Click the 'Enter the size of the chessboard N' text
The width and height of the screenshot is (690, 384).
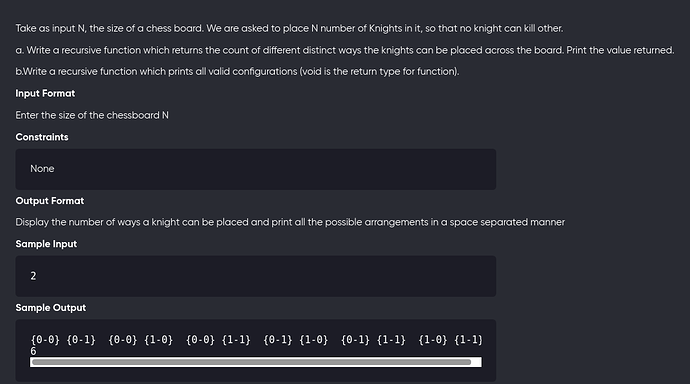(x=92, y=115)
